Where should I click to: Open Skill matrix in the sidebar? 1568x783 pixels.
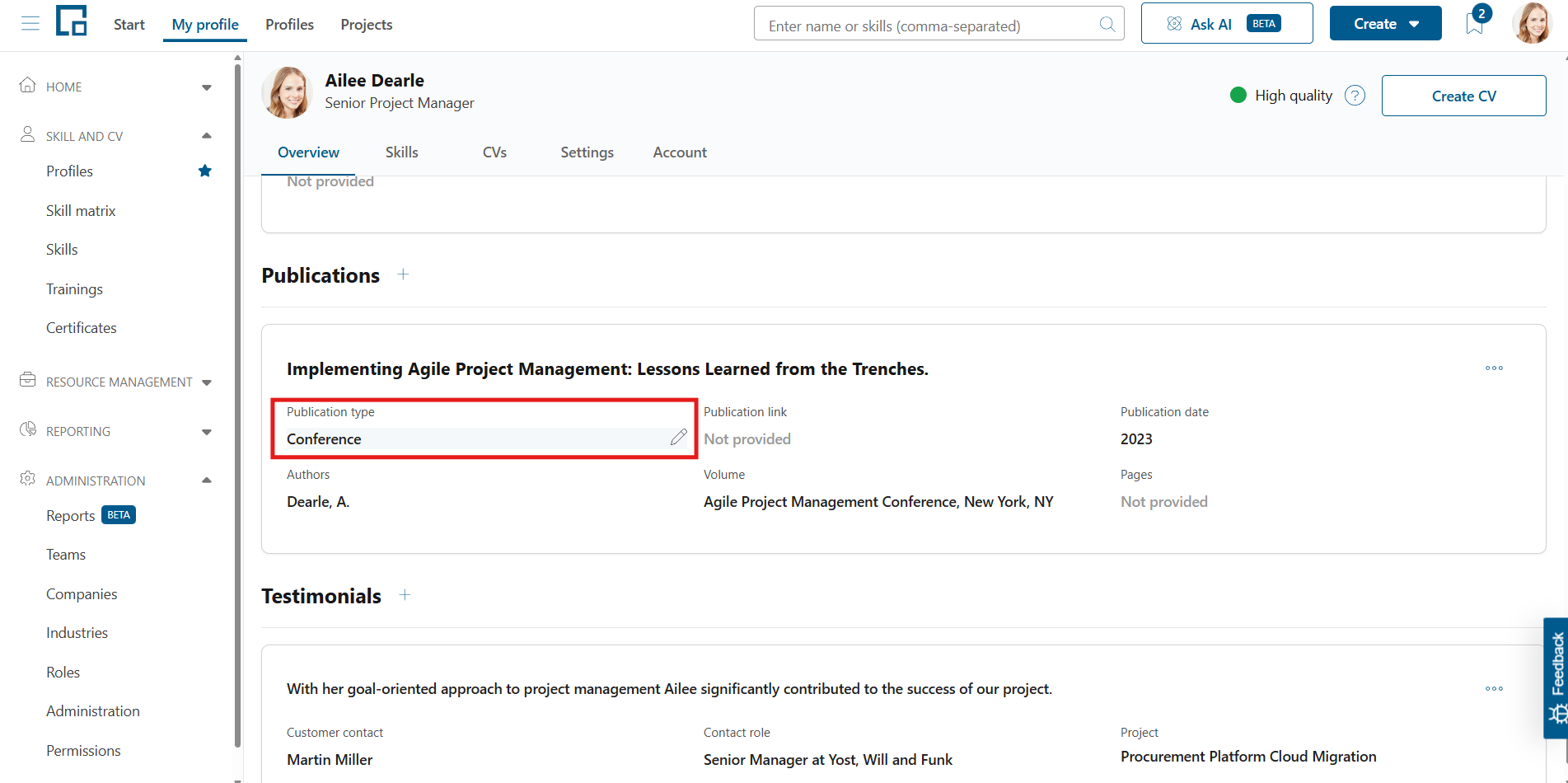tap(81, 211)
